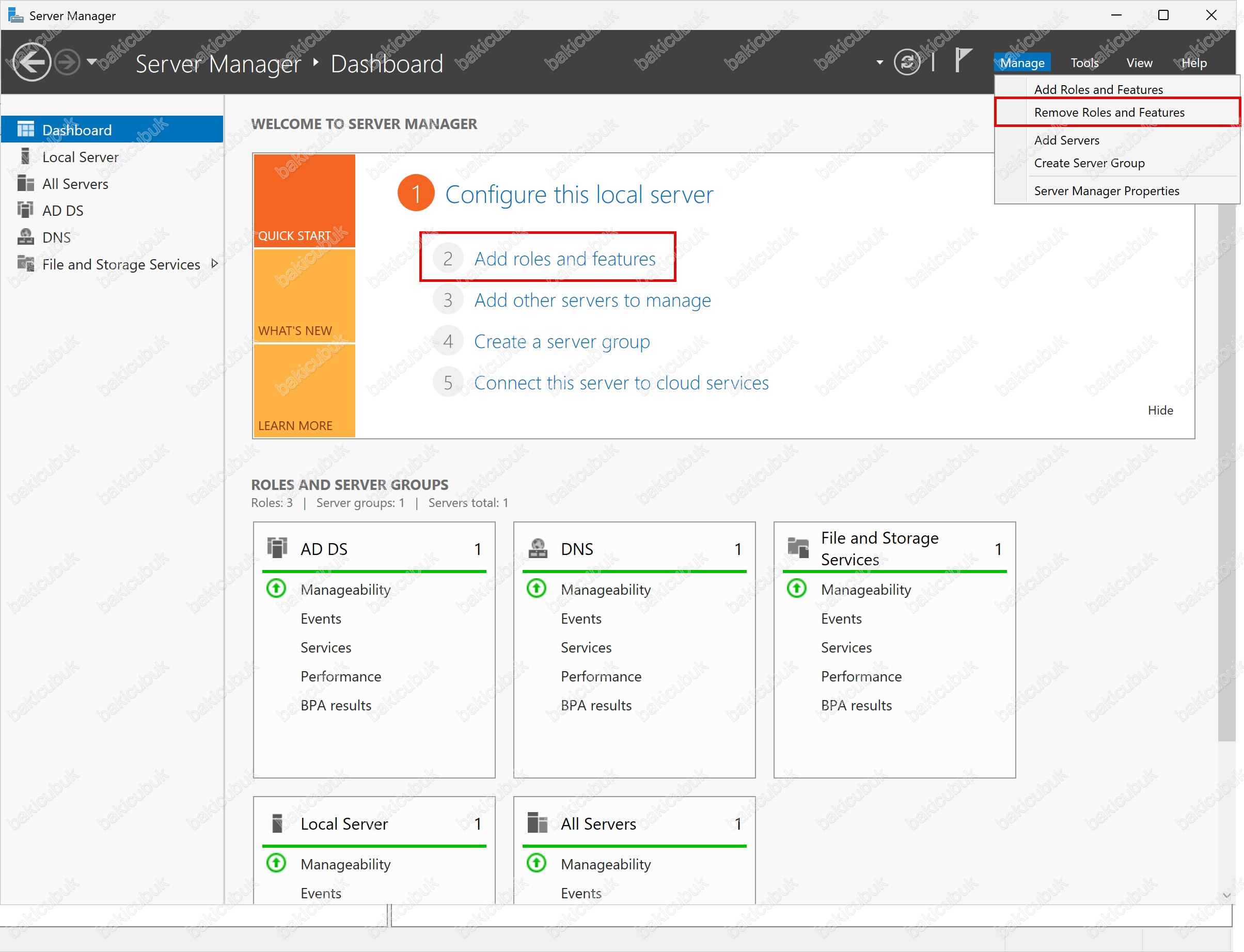
Task: Click Add roles and features link
Action: (x=564, y=259)
